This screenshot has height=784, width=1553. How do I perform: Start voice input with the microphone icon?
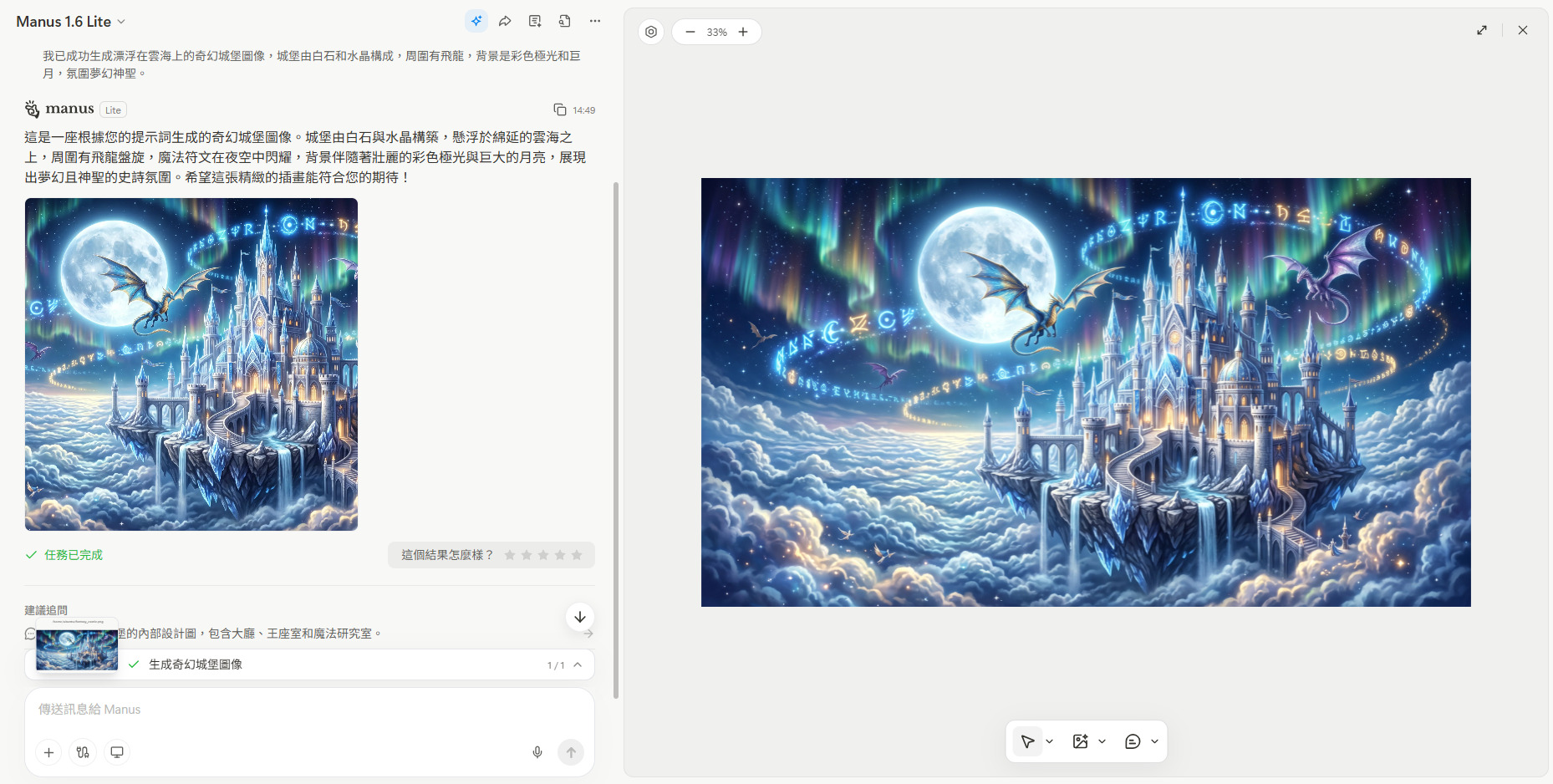[537, 752]
